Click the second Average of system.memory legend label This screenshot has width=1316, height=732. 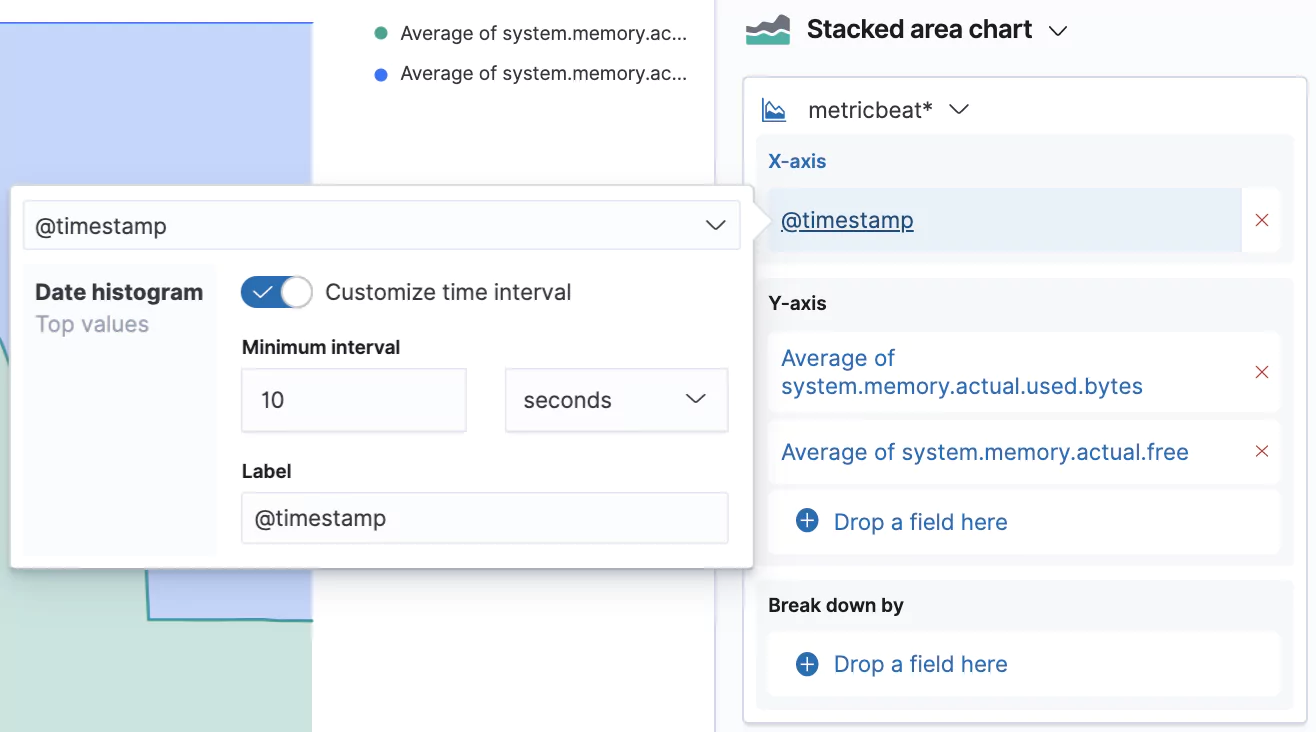pyautogui.click(x=543, y=74)
